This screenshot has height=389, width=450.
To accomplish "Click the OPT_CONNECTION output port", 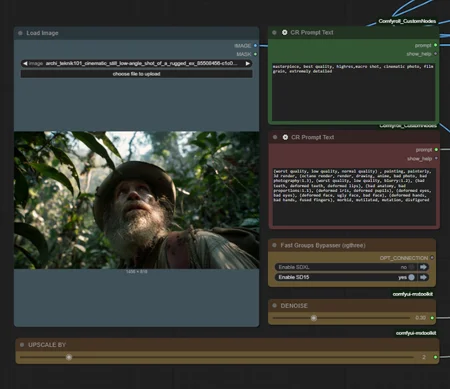I will pyautogui.click(x=432, y=258).
